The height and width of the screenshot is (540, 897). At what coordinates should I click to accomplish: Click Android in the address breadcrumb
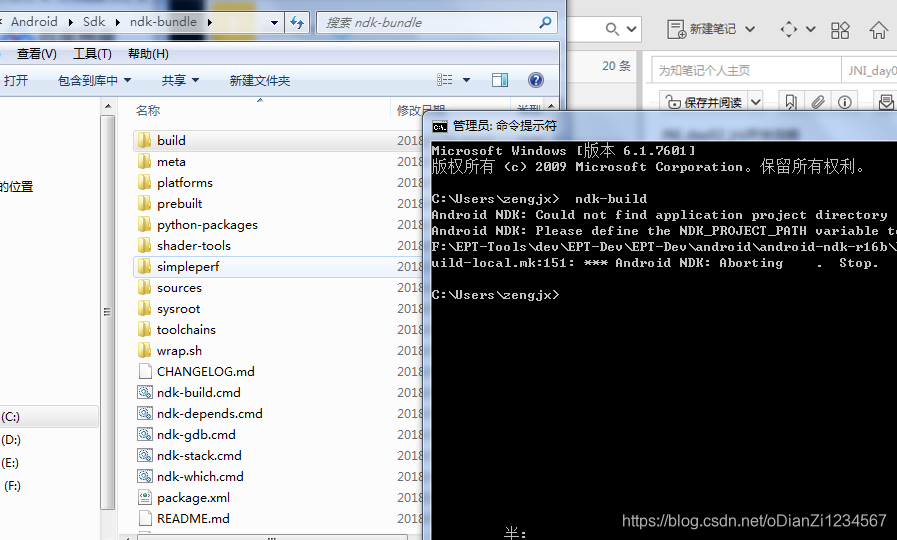pyautogui.click(x=34, y=22)
